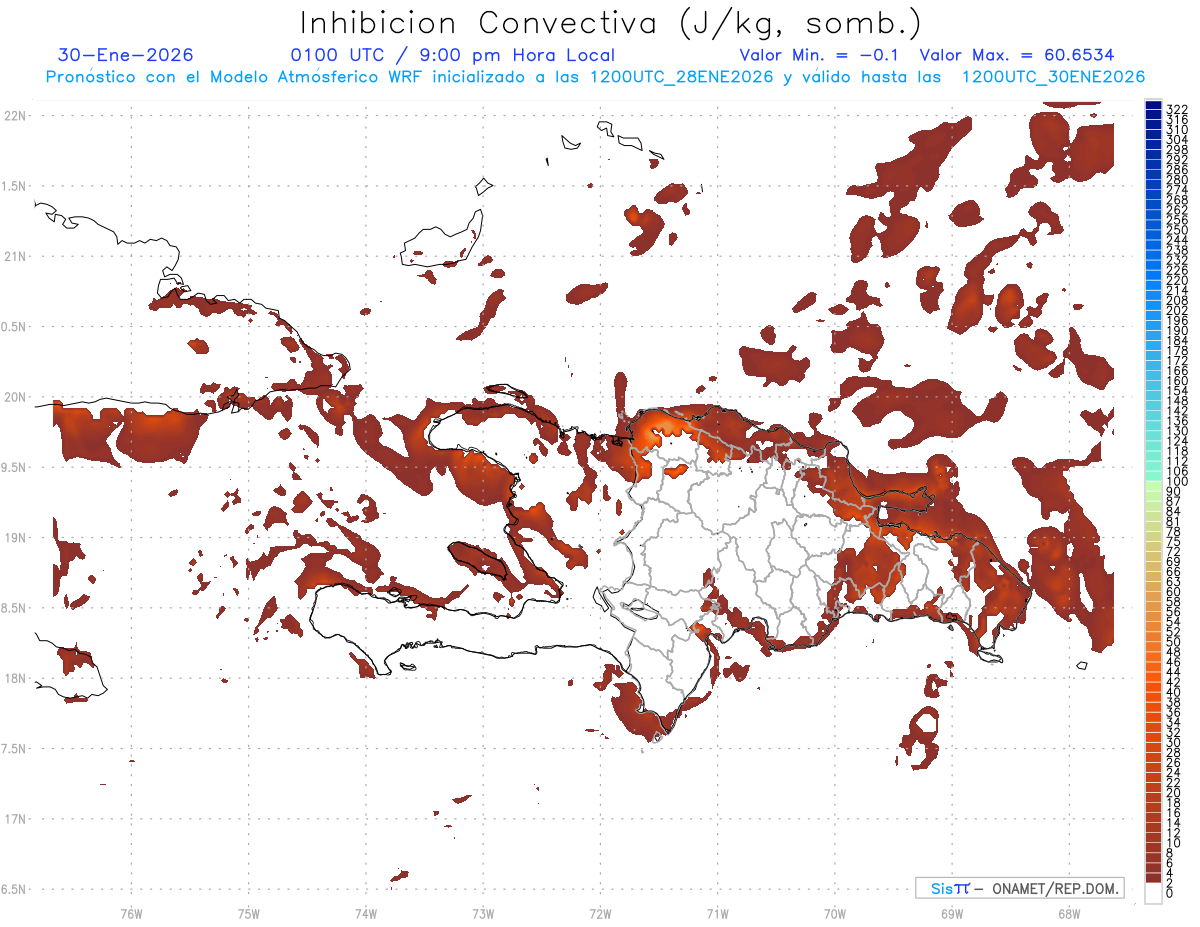
Task: Click the '72W' longitude label
Action: coord(600,913)
